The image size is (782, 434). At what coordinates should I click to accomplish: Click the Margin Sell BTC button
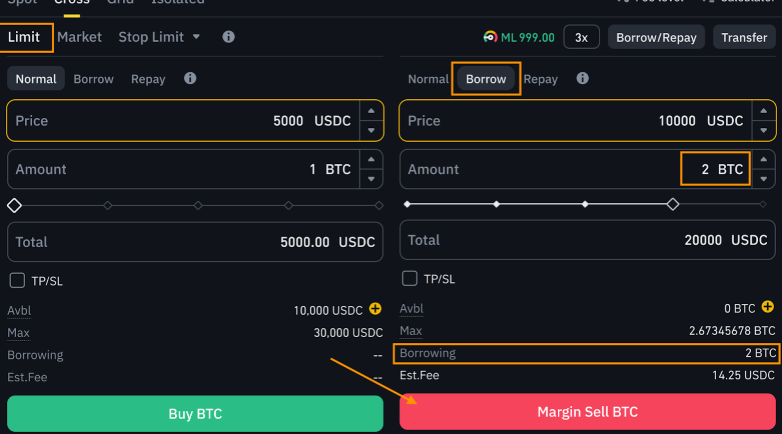pyautogui.click(x=587, y=412)
